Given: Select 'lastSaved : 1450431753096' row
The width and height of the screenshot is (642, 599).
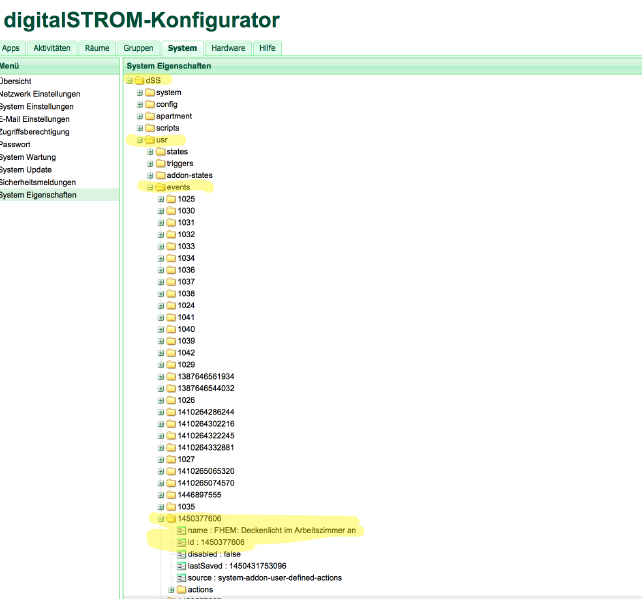Looking at the screenshot, I should pos(237,566).
